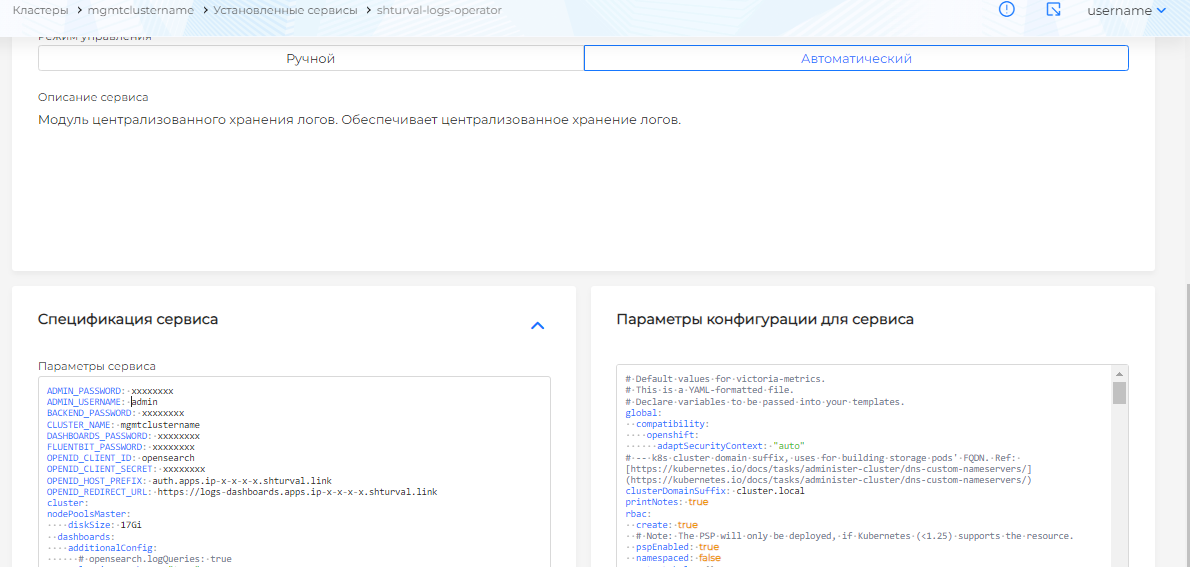Click Параметры конфигурации для сервиса heading
The height and width of the screenshot is (567, 1190).
coord(765,320)
